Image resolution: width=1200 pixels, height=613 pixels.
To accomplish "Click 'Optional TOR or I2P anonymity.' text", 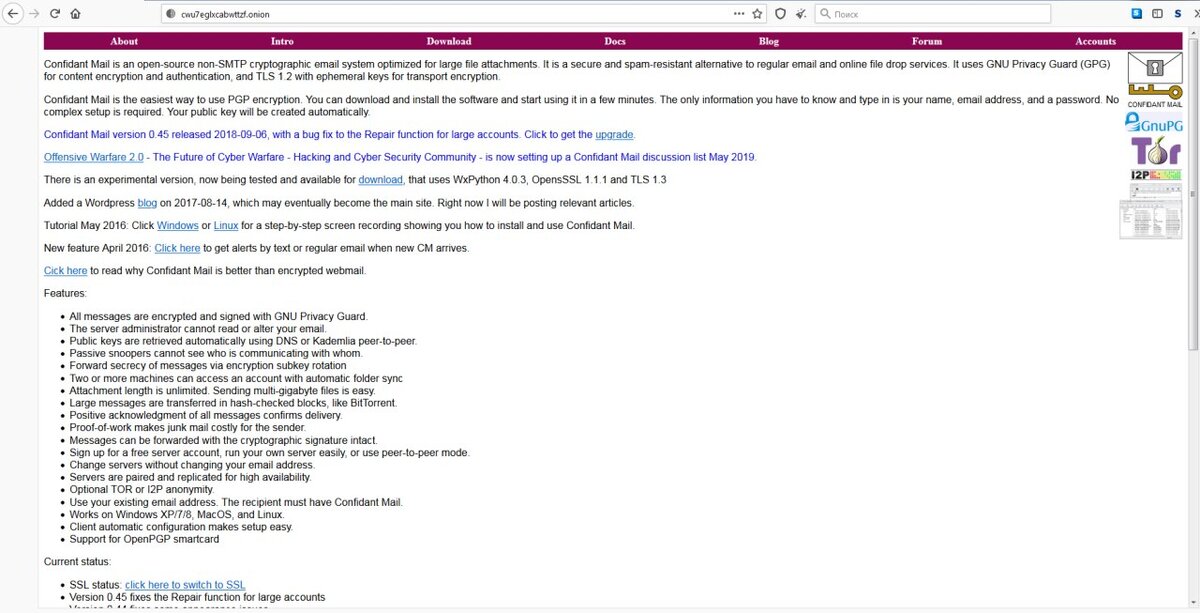I will (x=142, y=490).
